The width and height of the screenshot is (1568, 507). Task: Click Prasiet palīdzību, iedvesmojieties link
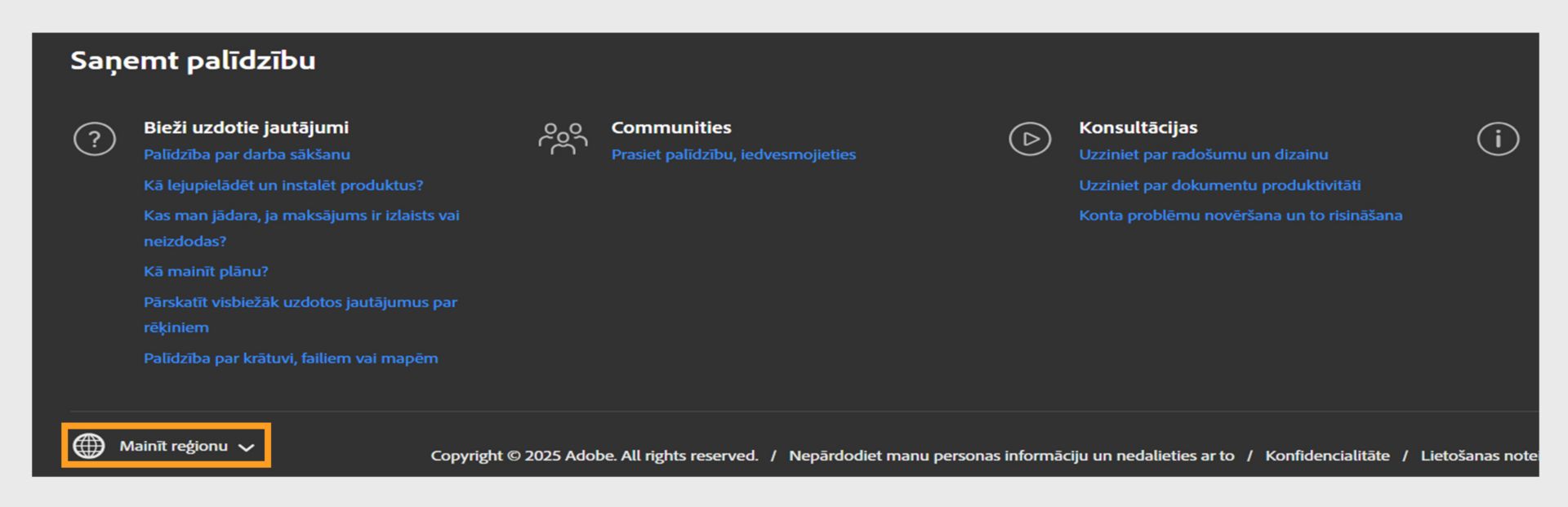[x=733, y=154]
